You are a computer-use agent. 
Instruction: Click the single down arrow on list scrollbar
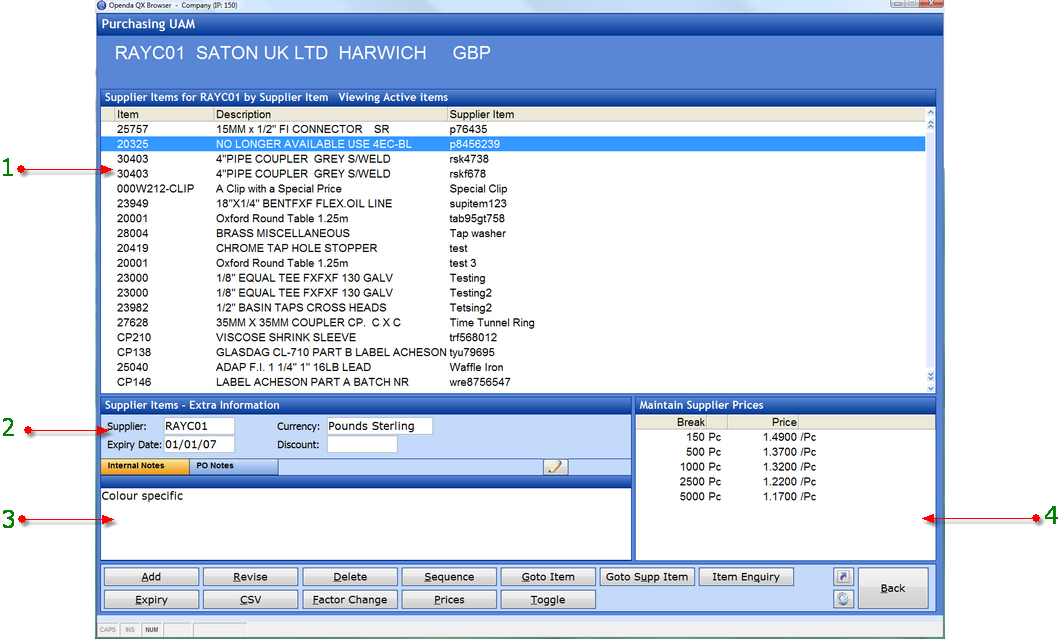930,388
